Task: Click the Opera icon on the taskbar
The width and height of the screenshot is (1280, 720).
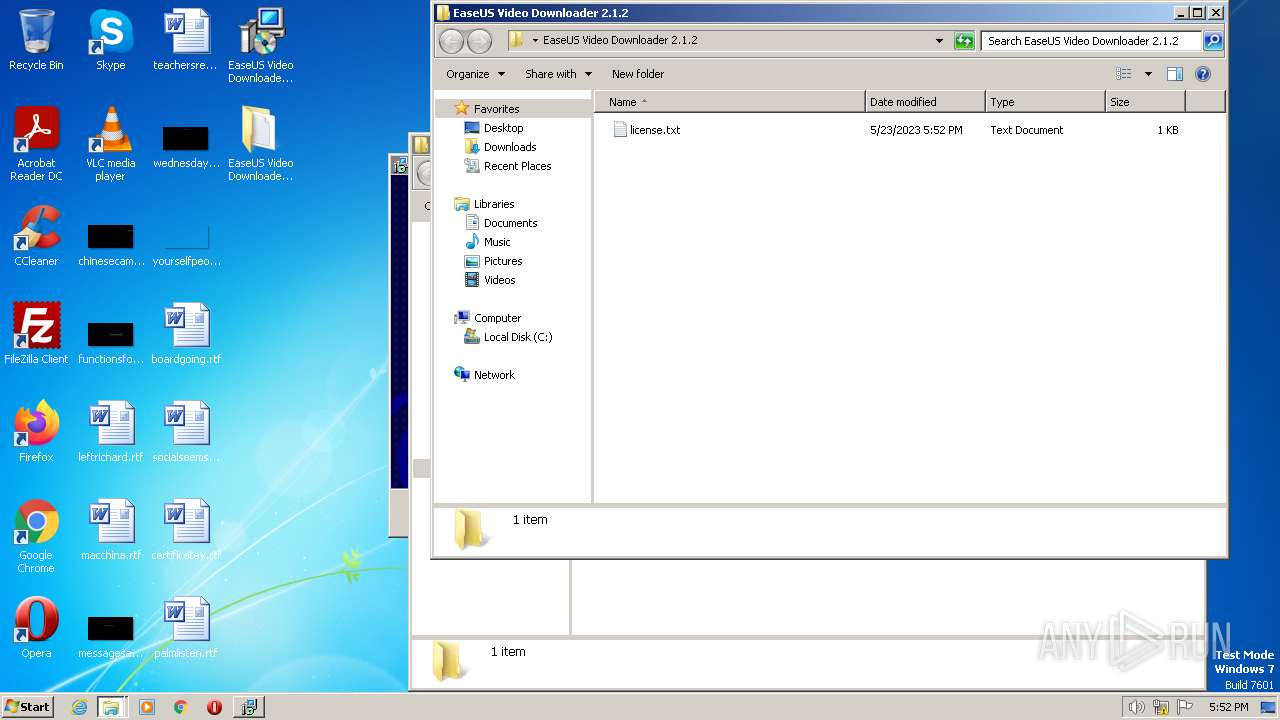Action: pos(214,707)
